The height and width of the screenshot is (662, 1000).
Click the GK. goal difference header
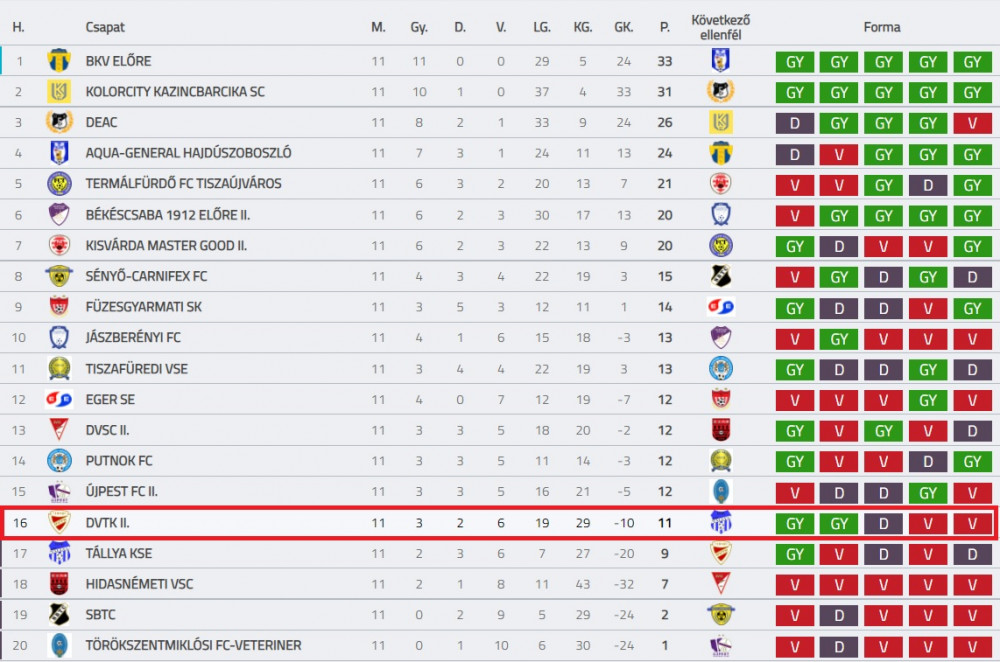coord(623,27)
